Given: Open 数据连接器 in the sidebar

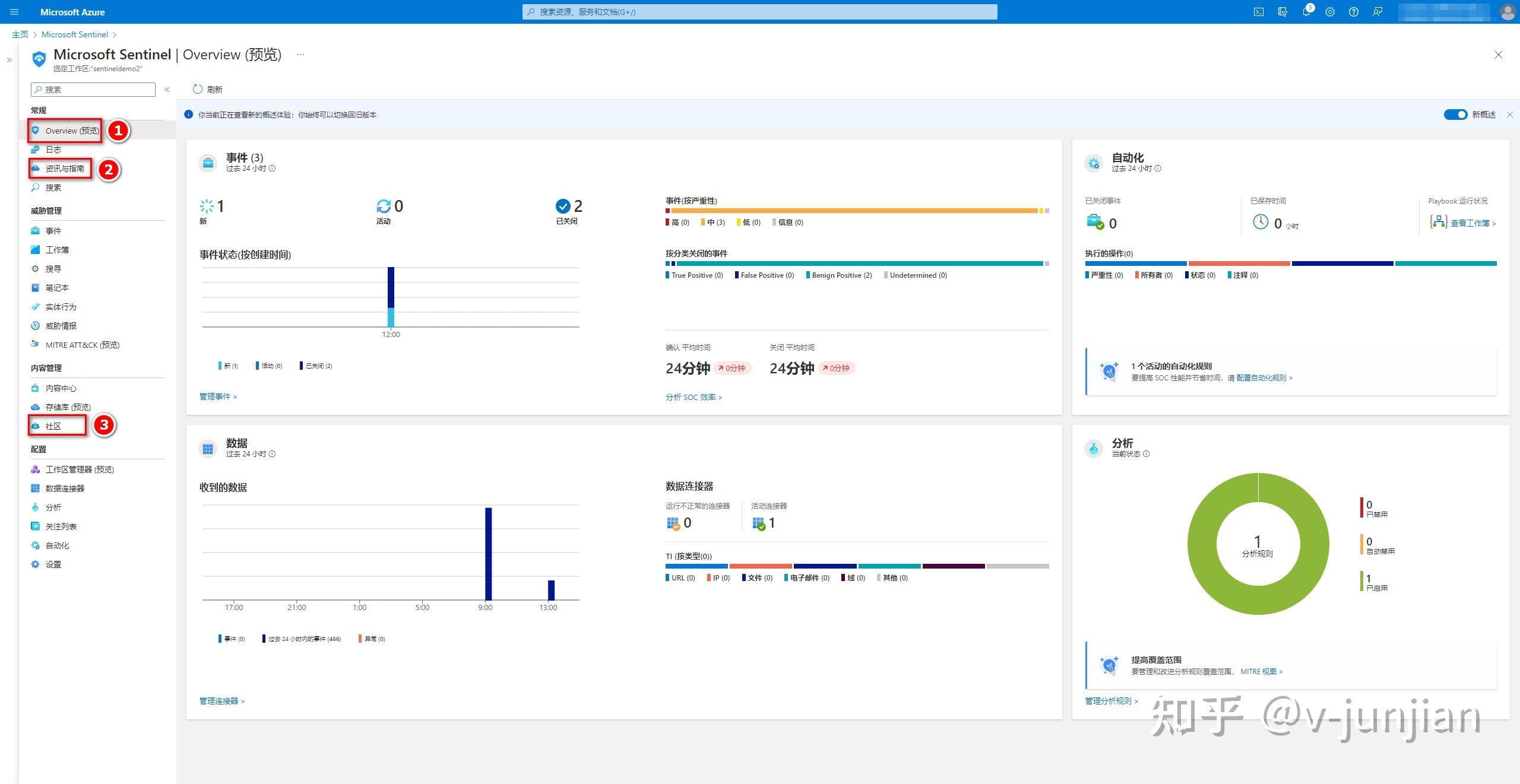Looking at the screenshot, I should [65, 488].
